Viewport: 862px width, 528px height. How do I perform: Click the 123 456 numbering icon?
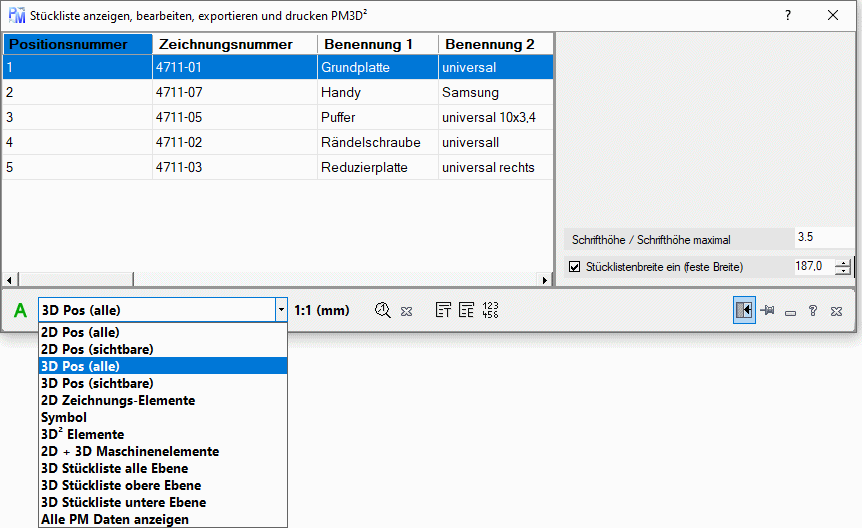click(x=490, y=311)
